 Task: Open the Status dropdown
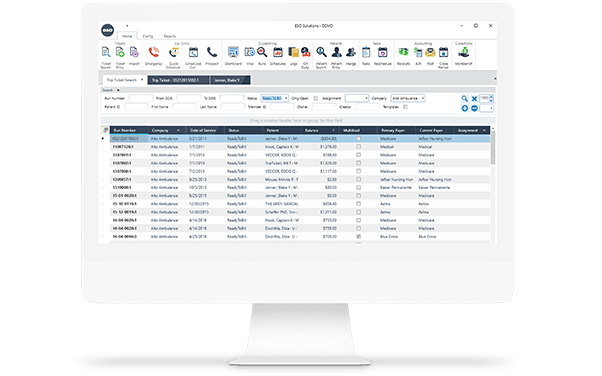click(286, 98)
